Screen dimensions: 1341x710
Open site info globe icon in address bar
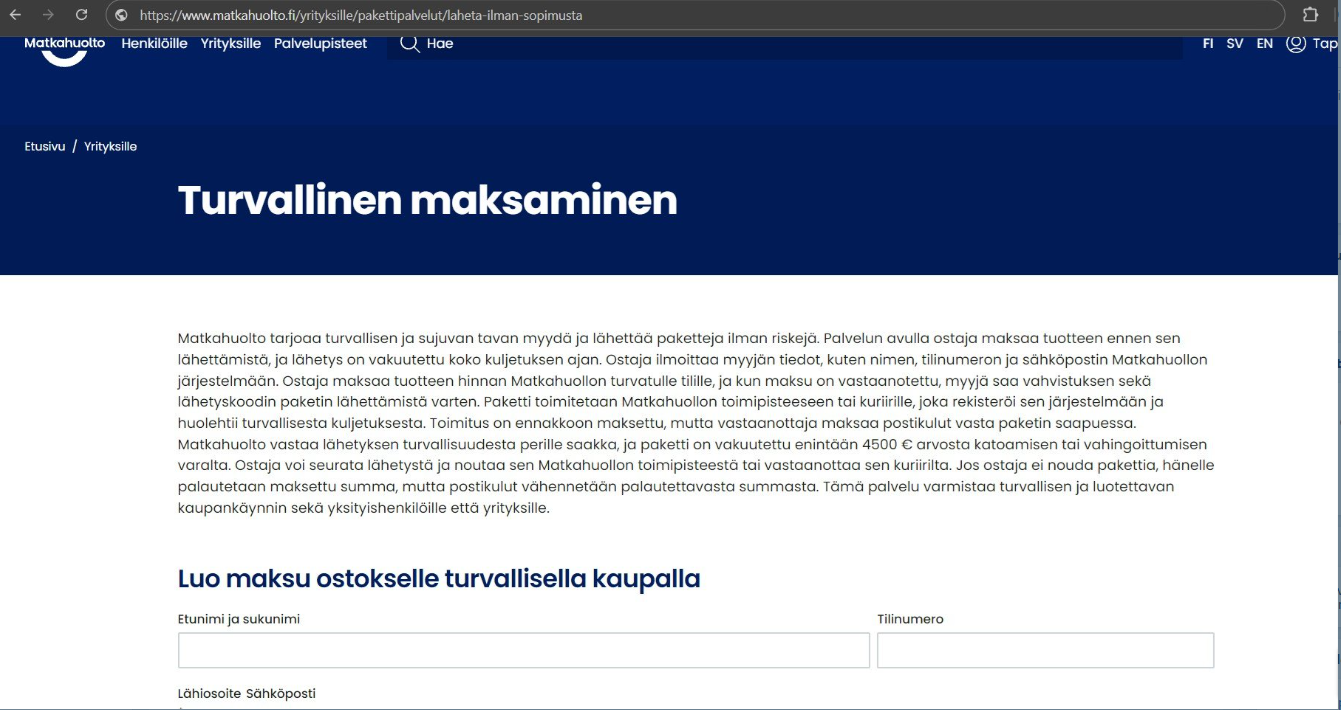122,15
